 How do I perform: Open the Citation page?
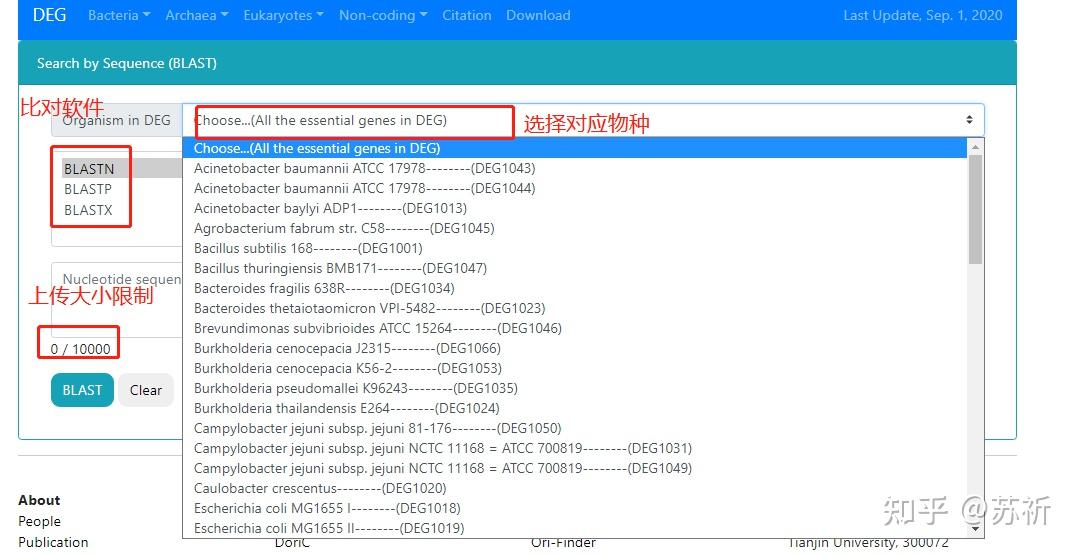pyautogui.click(x=467, y=15)
